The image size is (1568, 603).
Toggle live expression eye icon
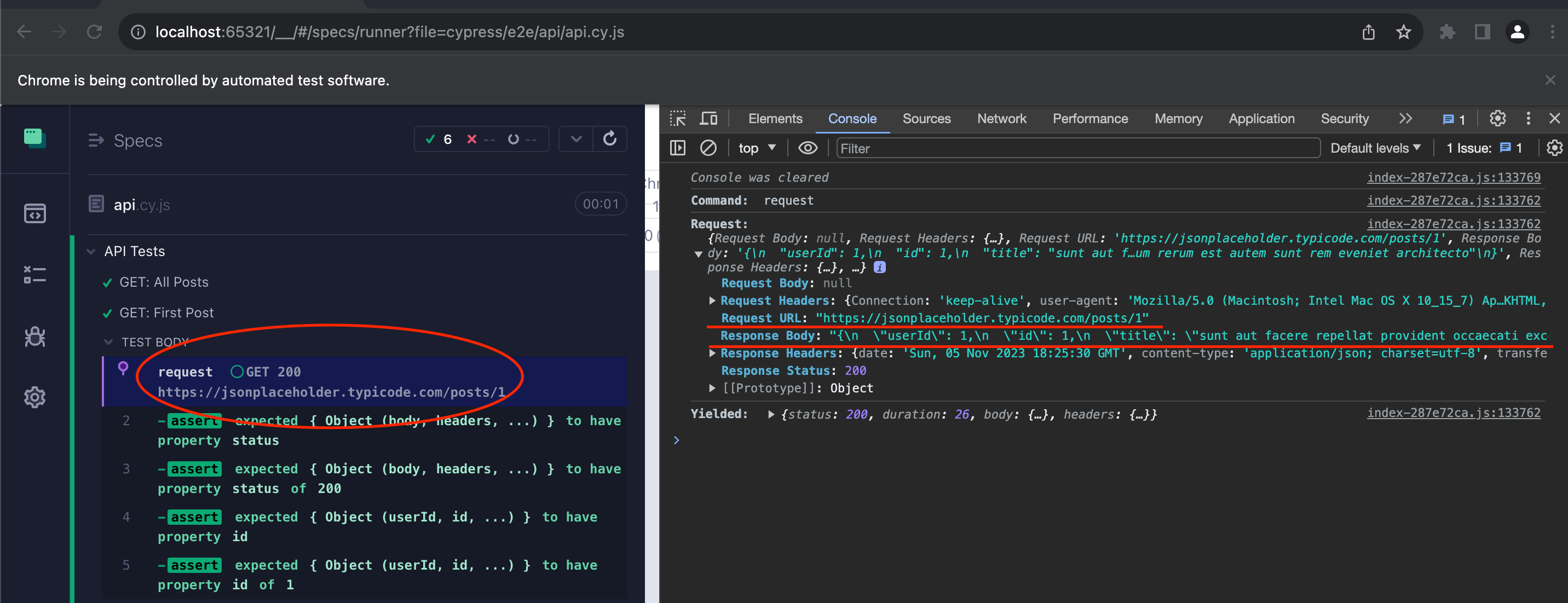[807, 148]
